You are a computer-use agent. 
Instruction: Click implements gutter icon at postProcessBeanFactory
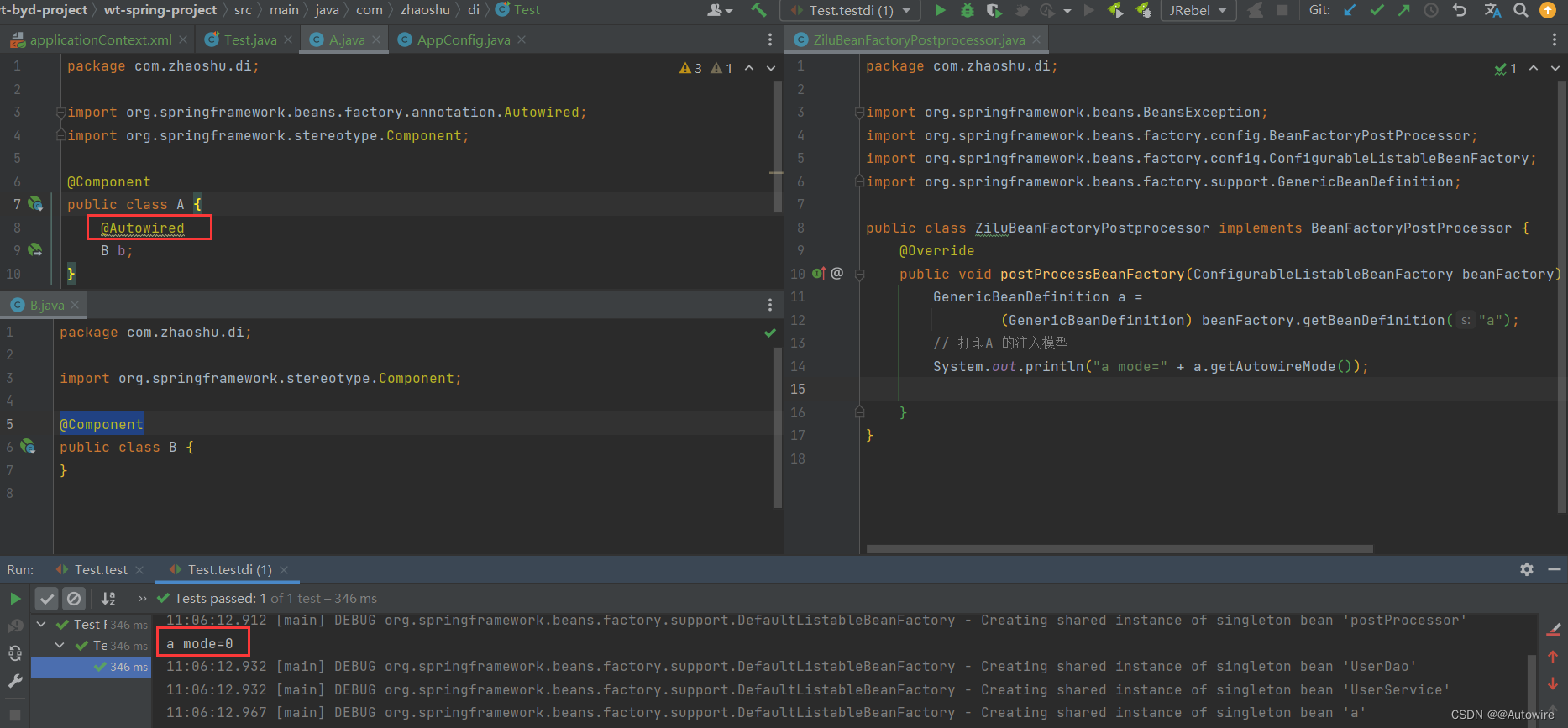[x=819, y=274]
